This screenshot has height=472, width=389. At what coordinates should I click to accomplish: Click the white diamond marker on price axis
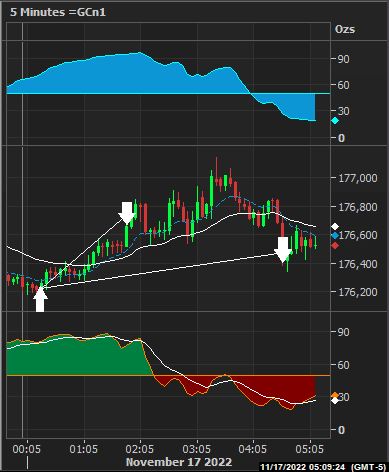pos(335,227)
